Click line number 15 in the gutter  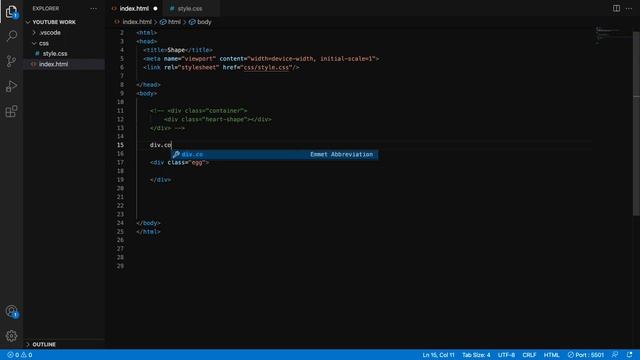[120, 145]
